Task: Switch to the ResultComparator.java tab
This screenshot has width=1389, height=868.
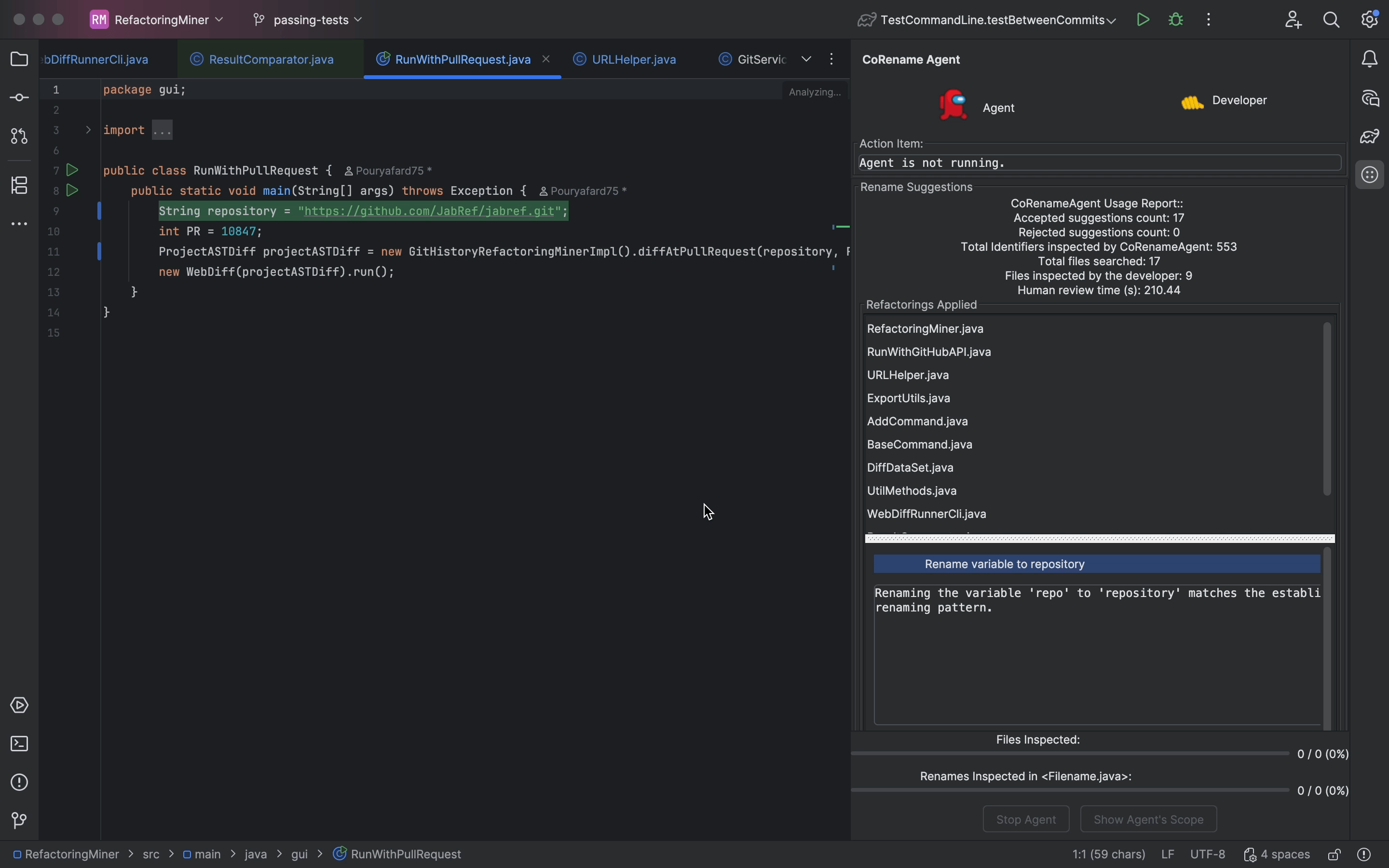Action: click(271, 60)
